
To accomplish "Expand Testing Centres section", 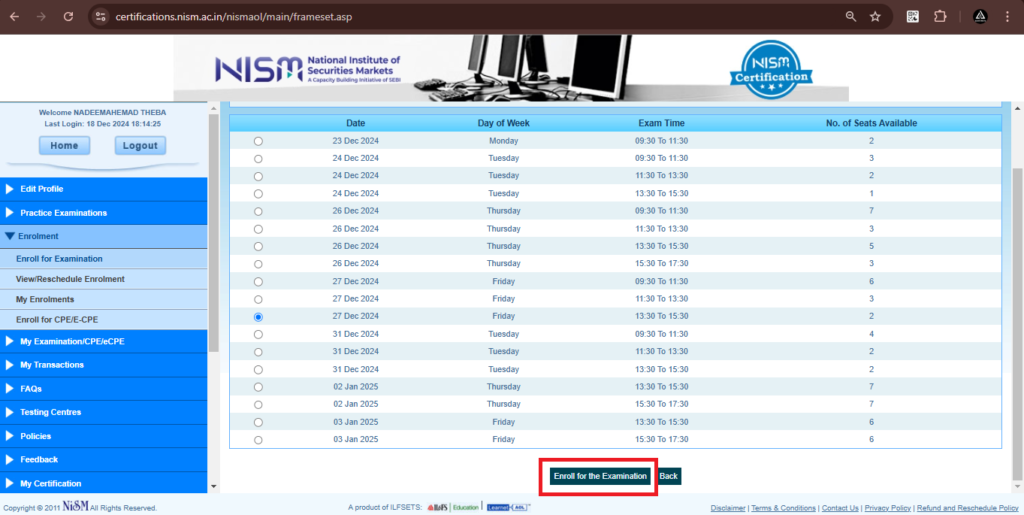I will click(x=104, y=413).
